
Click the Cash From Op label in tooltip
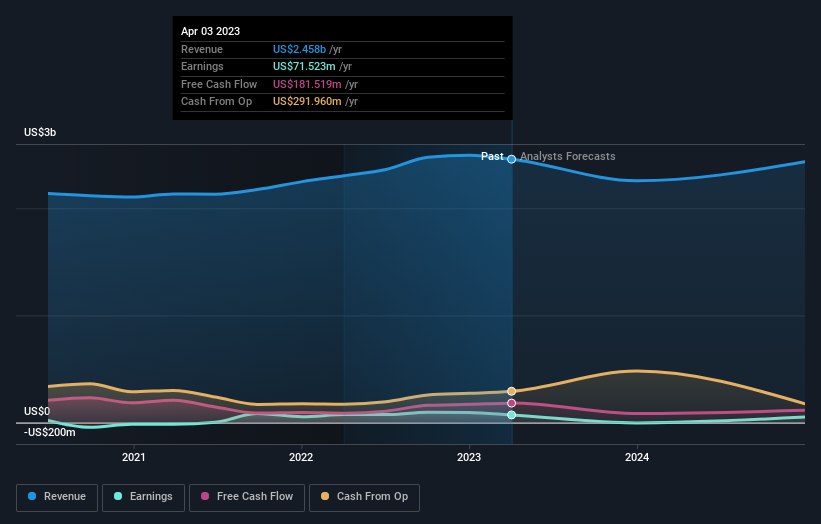(x=216, y=102)
